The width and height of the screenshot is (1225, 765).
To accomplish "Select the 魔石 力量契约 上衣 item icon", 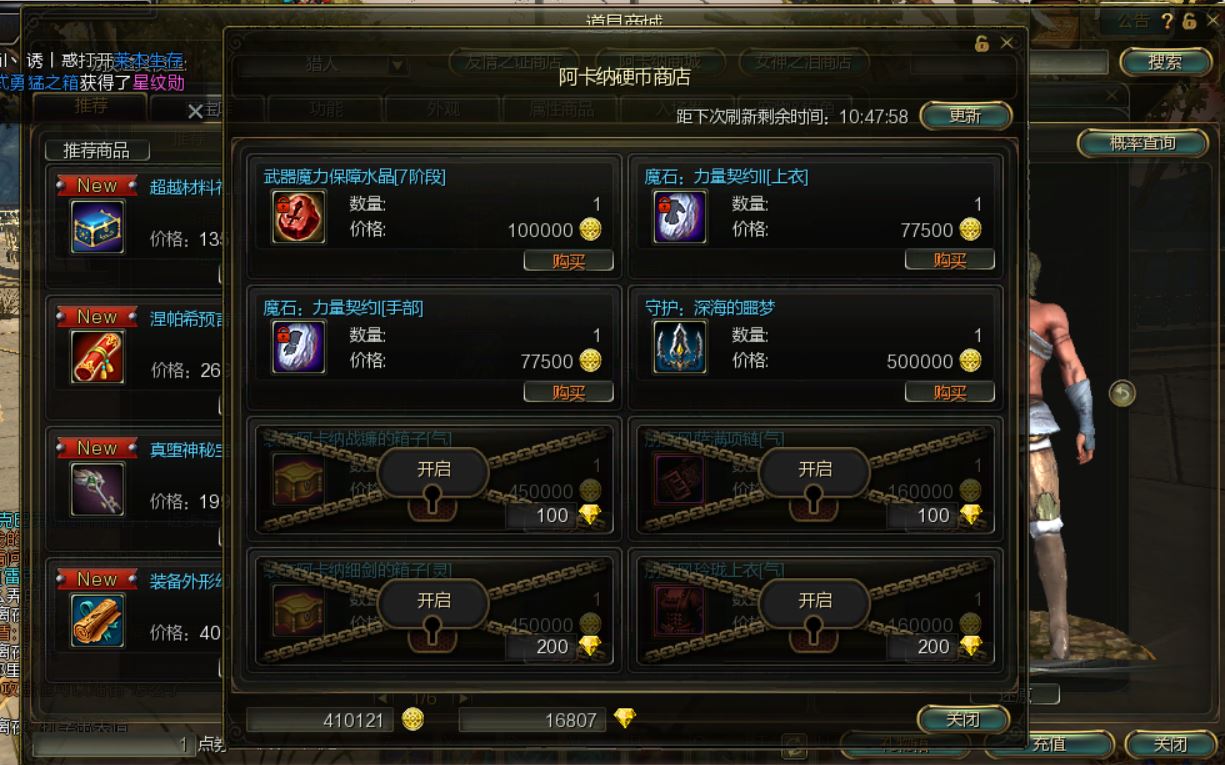I will [x=680, y=216].
